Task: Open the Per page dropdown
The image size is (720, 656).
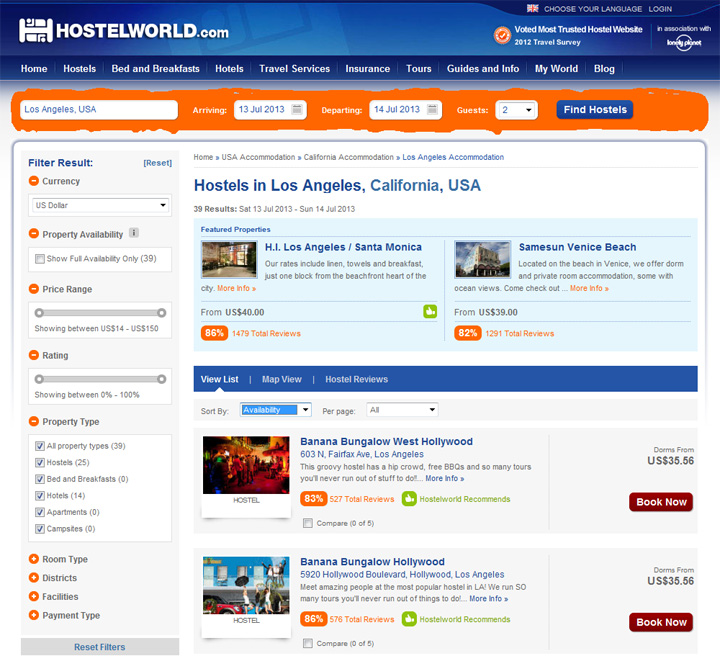Action: (402, 409)
